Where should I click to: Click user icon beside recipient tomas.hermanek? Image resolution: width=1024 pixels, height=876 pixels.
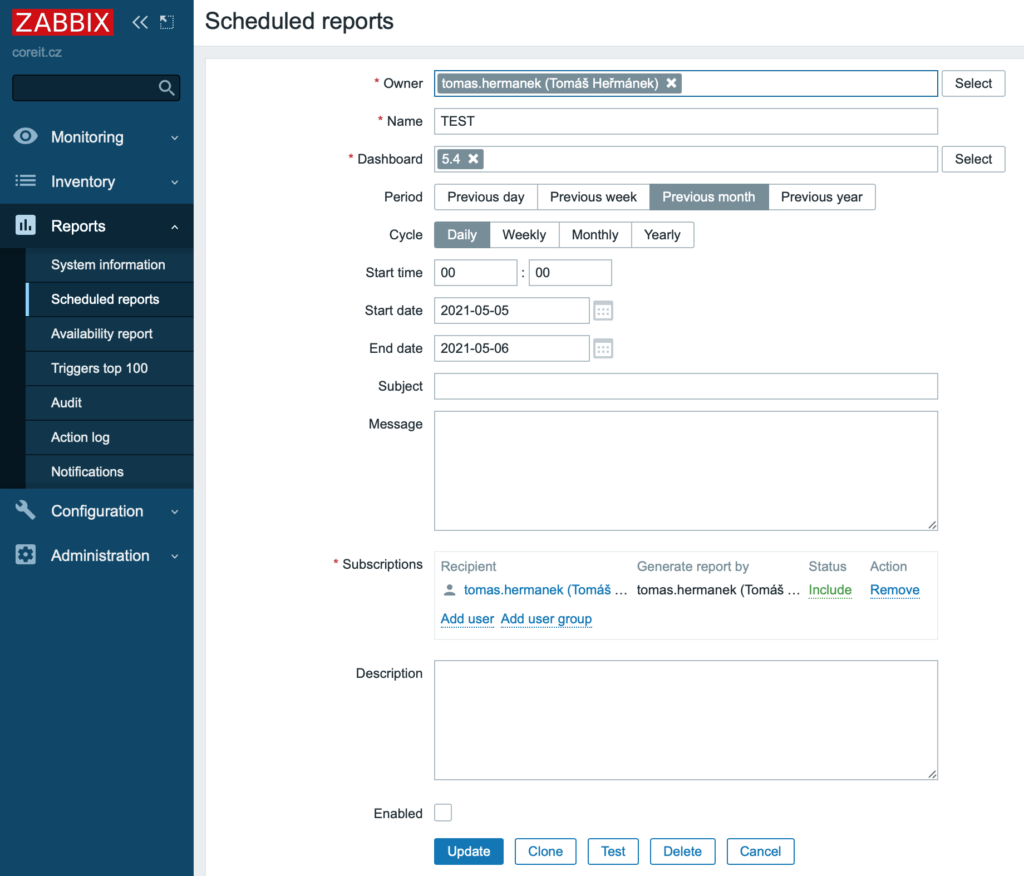point(449,590)
